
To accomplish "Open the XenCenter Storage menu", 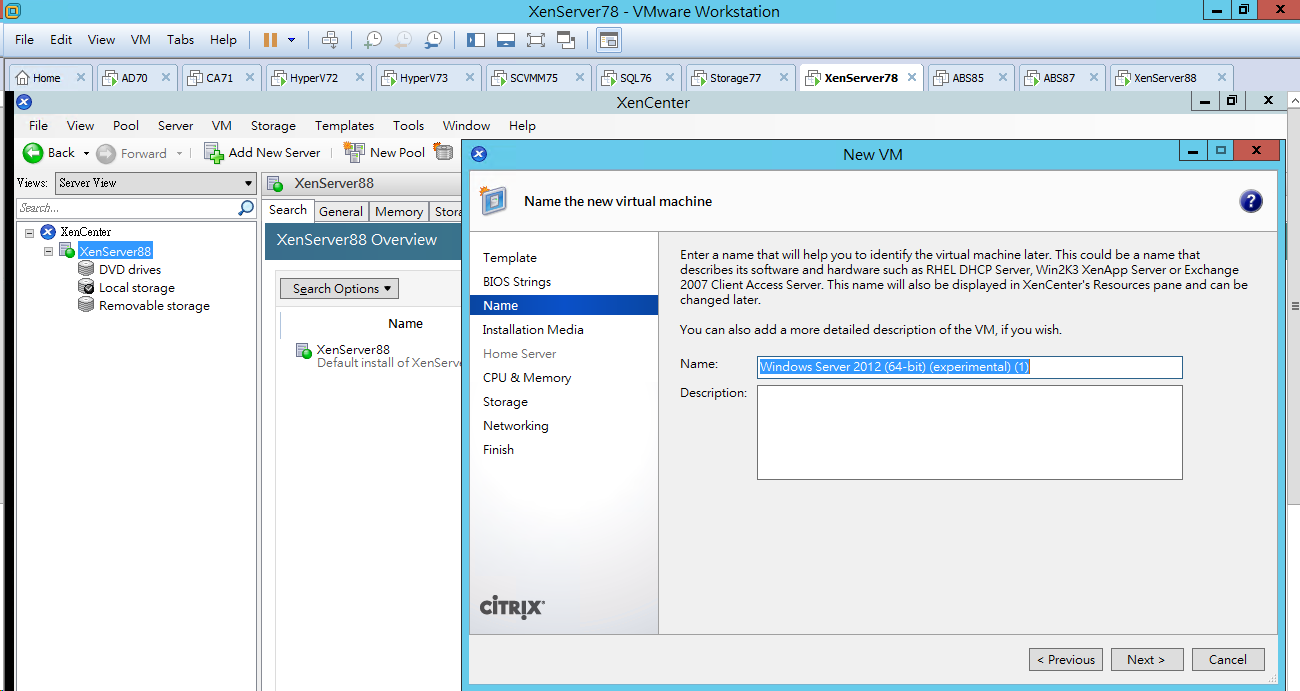I will [273, 126].
